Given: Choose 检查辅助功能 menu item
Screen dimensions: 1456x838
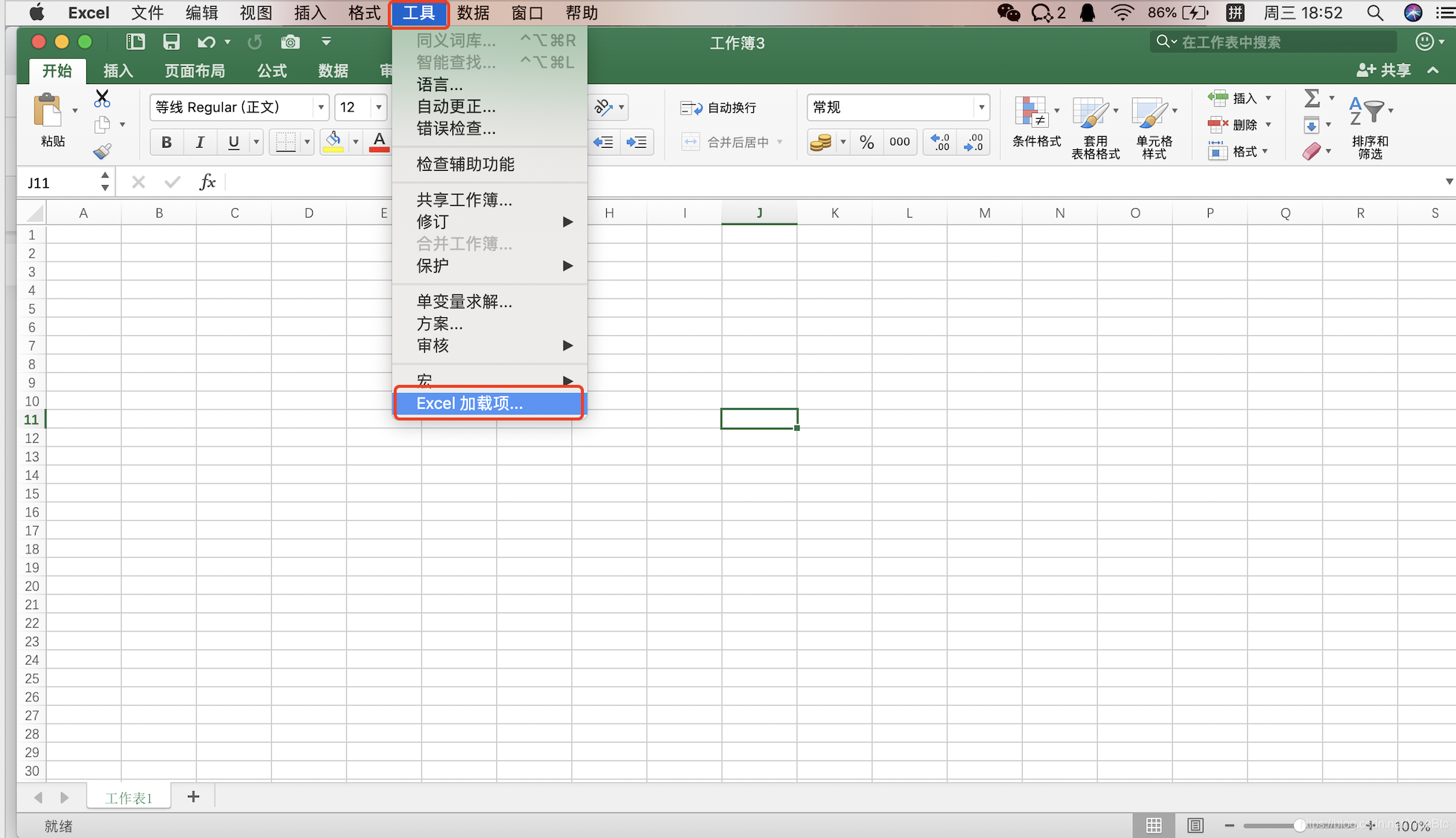Looking at the screenshot, I should [490, 164].
